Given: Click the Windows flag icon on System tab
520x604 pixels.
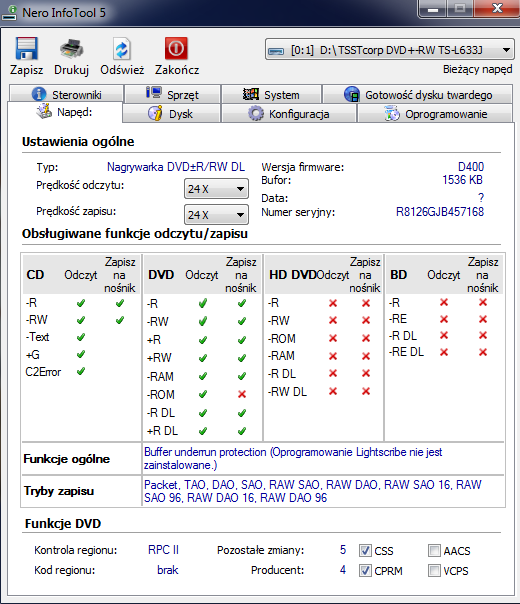Looking at the screenshot, I should pyautogui.click(x=250, y=94).
